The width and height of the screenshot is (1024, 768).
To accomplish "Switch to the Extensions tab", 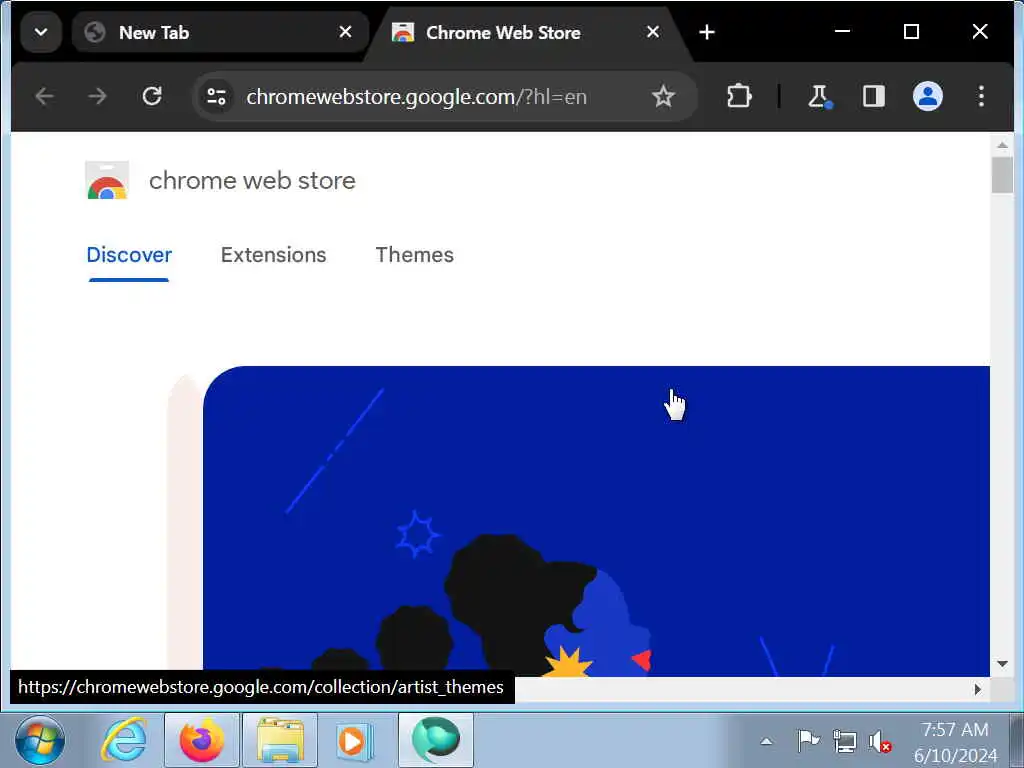I will (x=273, y=255).
